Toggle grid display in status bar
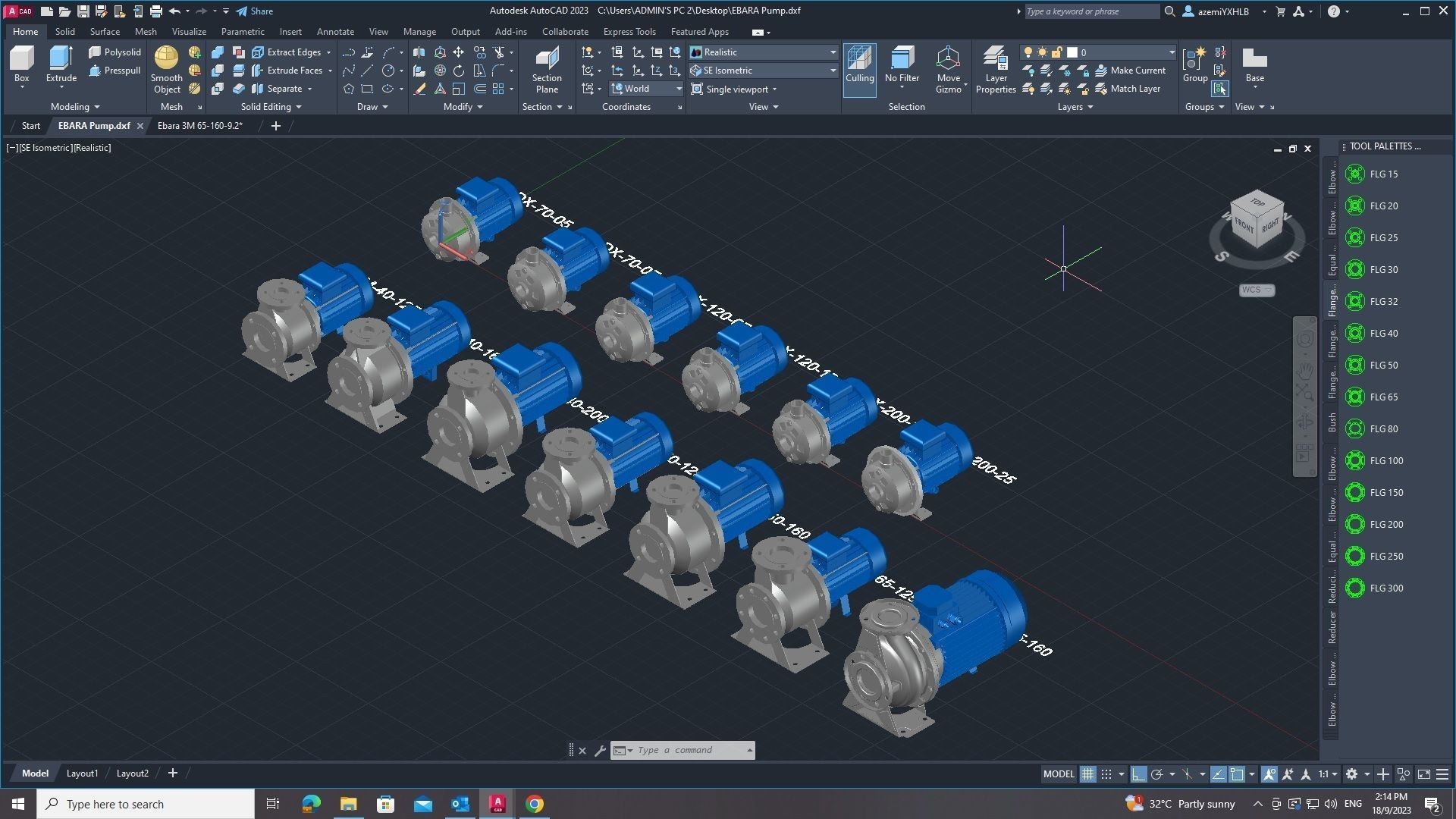The image size is (1456, 819). (x=1087, y=774)
